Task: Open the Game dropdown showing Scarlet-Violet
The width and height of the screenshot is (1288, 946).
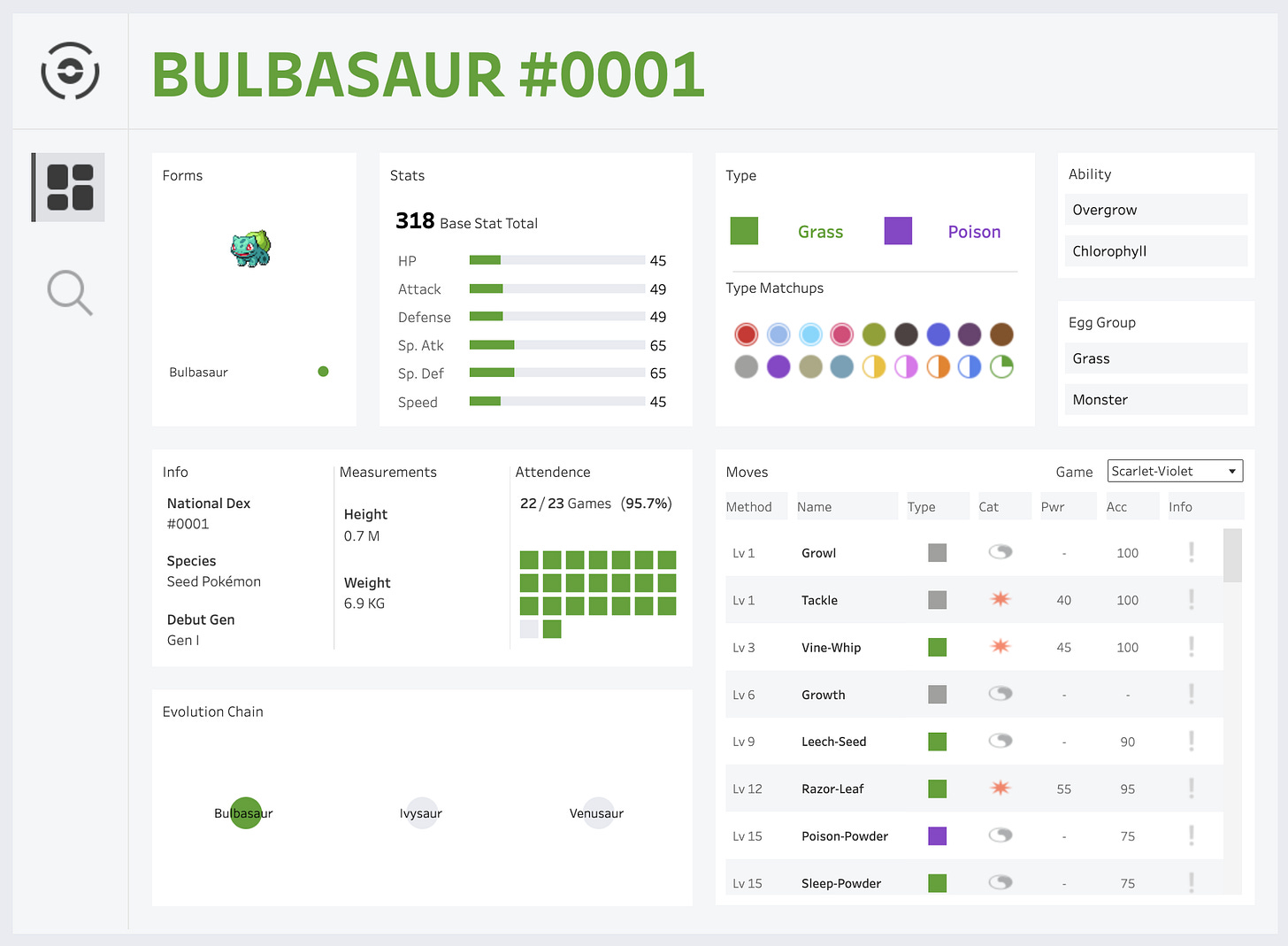Action: coord(1175,471)
